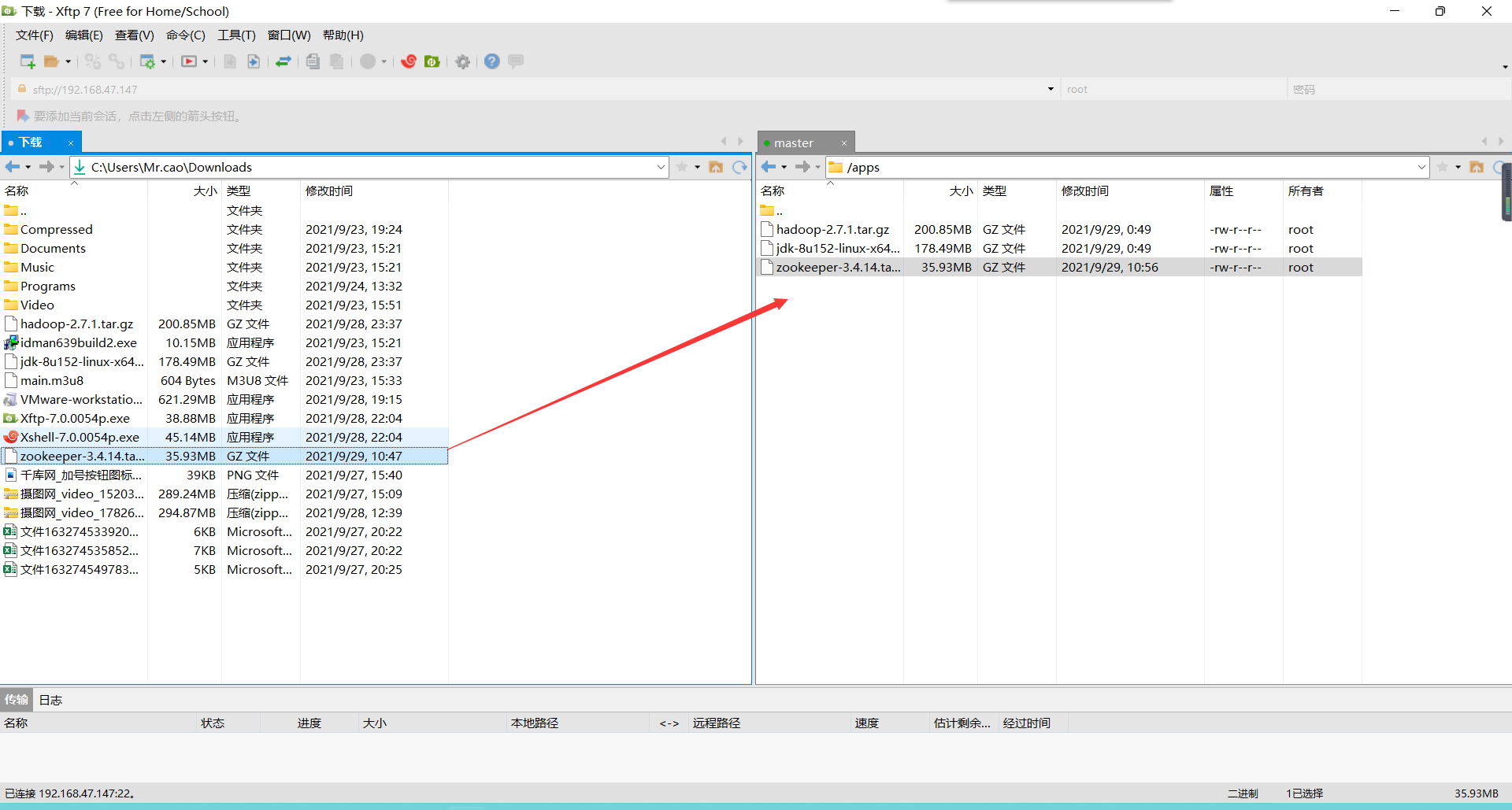Select remote file hadoop-2.7.1.tar.gz
The width and height of the screenshot is (1512, 810).
pyautogui.click(x=1060, y=229)
